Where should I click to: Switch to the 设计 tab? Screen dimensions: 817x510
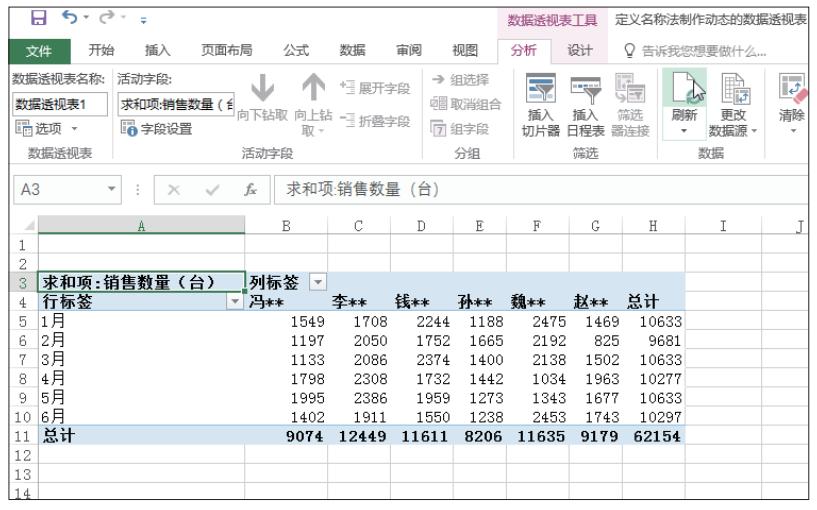tap(579, 50)
